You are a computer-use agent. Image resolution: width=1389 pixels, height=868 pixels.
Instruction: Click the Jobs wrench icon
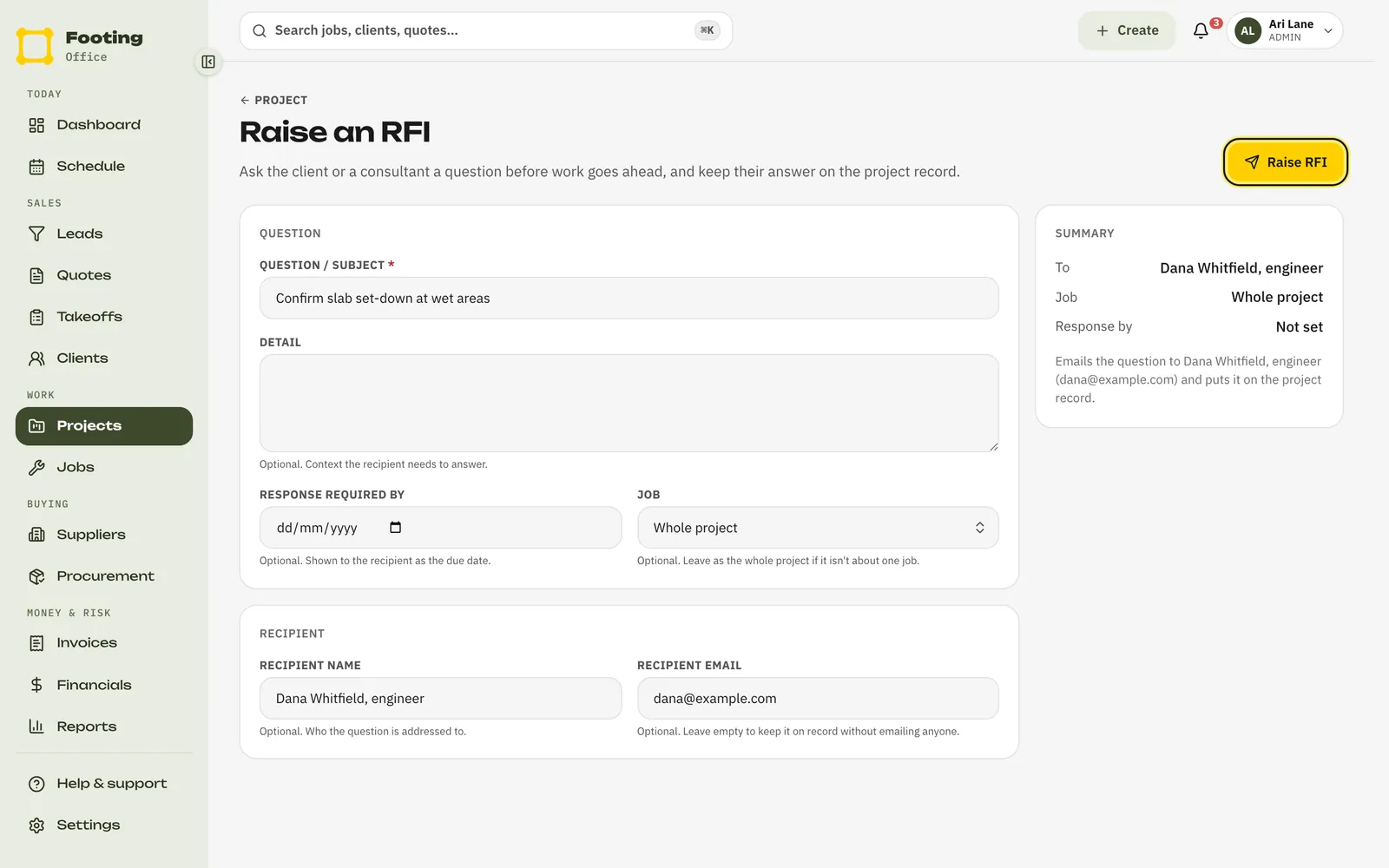point(36,468)
